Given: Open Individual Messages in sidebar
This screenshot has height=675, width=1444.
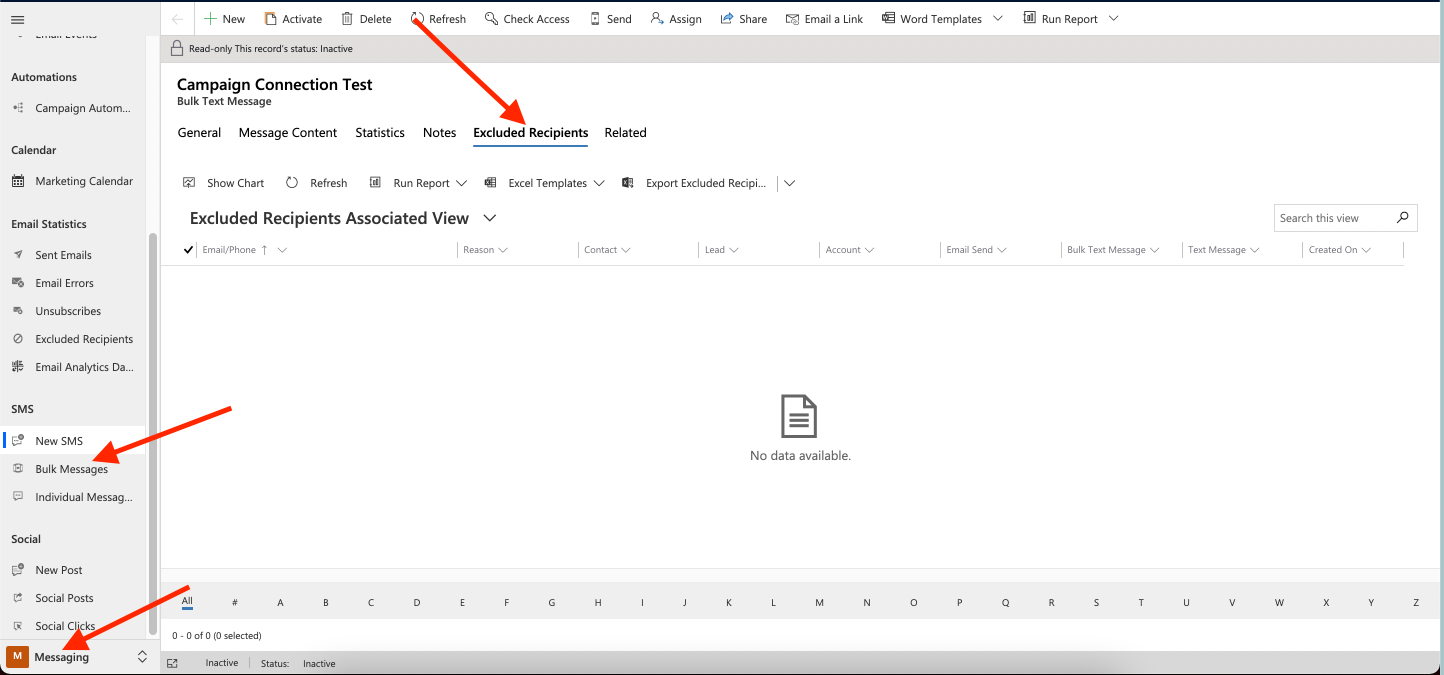Looking at the screenshot, I should [x=73, y=497].
